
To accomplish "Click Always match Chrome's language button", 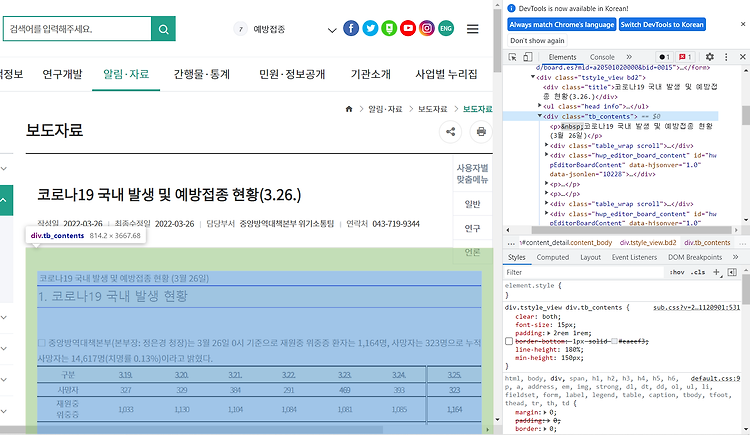I will point(562,24).
